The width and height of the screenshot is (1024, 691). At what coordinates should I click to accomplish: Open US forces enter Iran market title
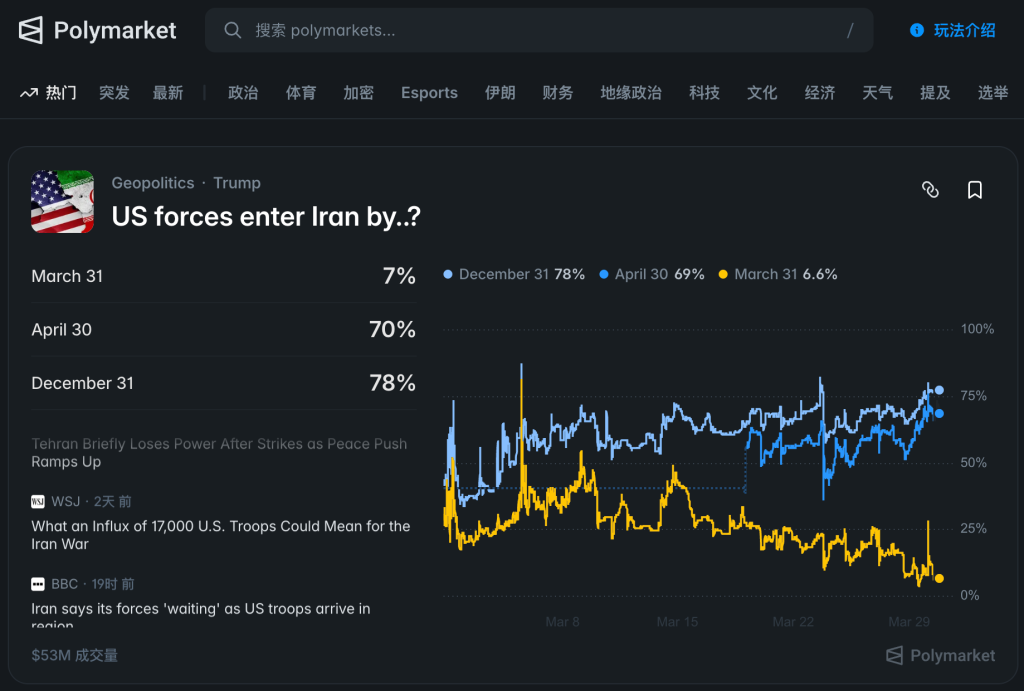pyautogui.click(x=266, y=217)
